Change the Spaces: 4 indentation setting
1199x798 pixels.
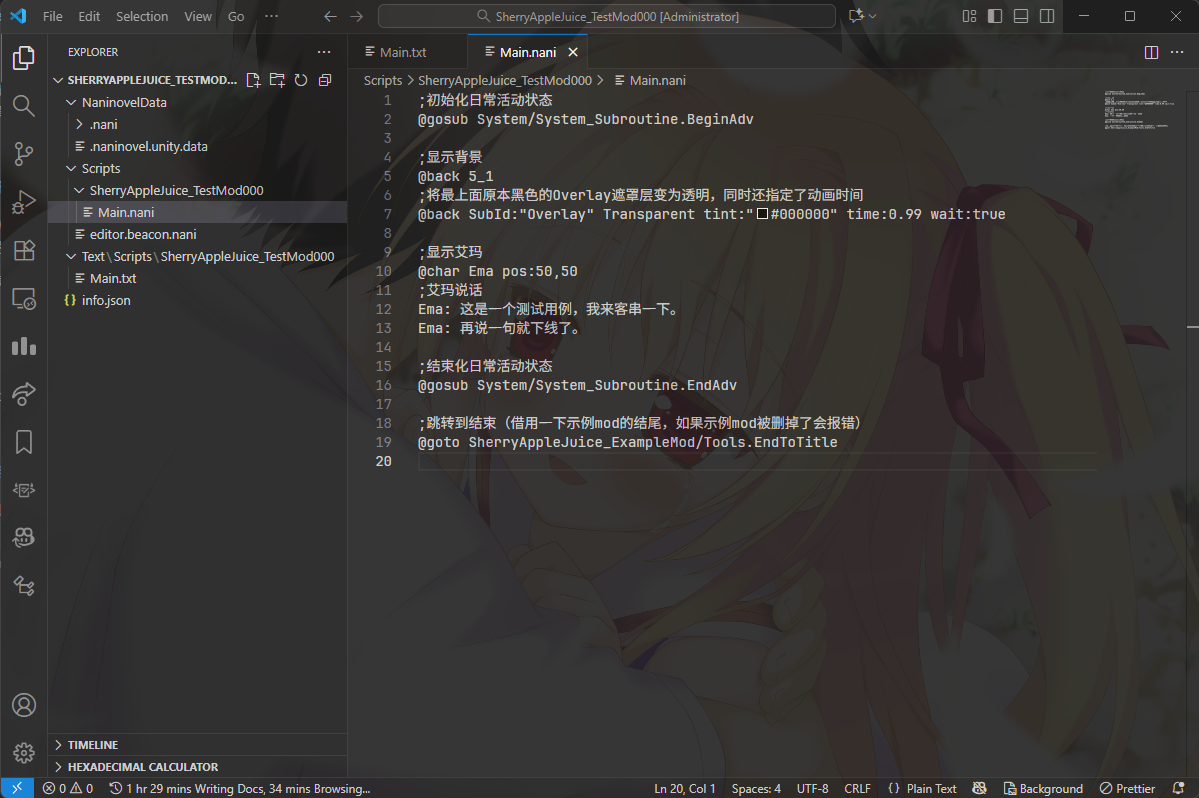(x=757, y=788)
